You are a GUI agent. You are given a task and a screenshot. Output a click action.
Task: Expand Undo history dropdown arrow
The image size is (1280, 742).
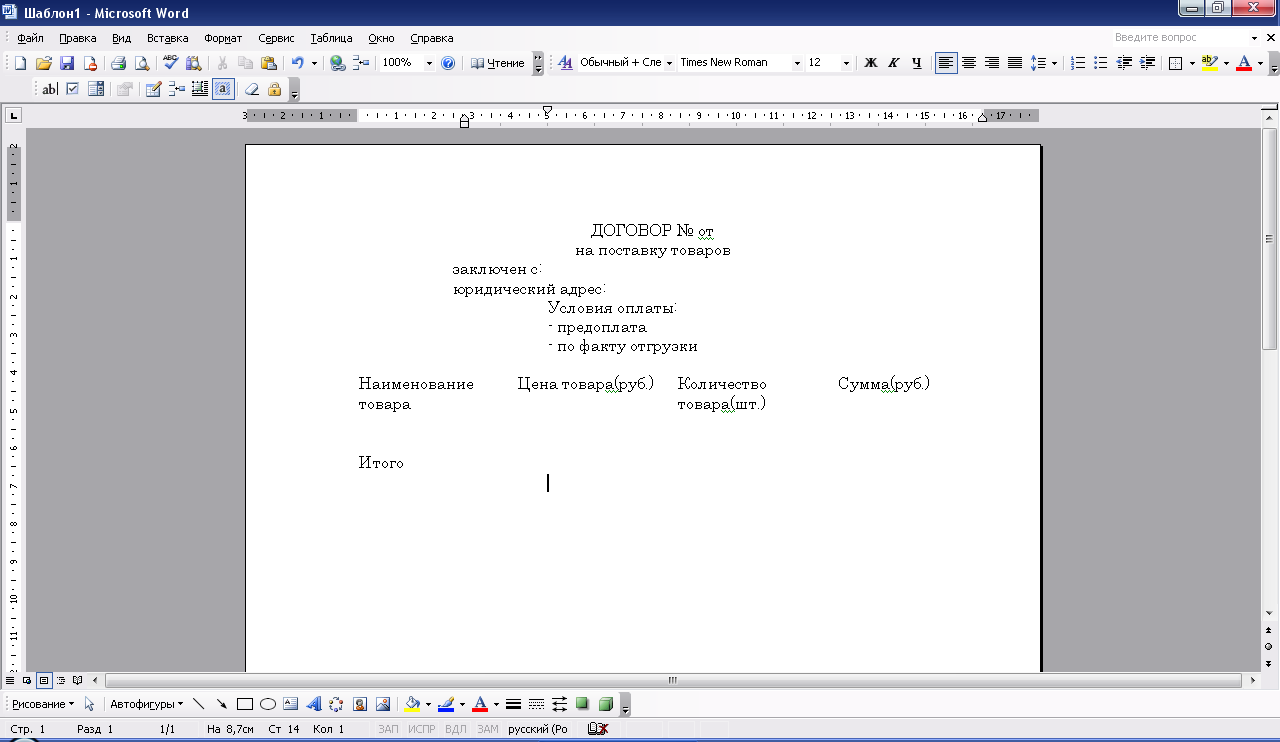[x=313, y=63]
